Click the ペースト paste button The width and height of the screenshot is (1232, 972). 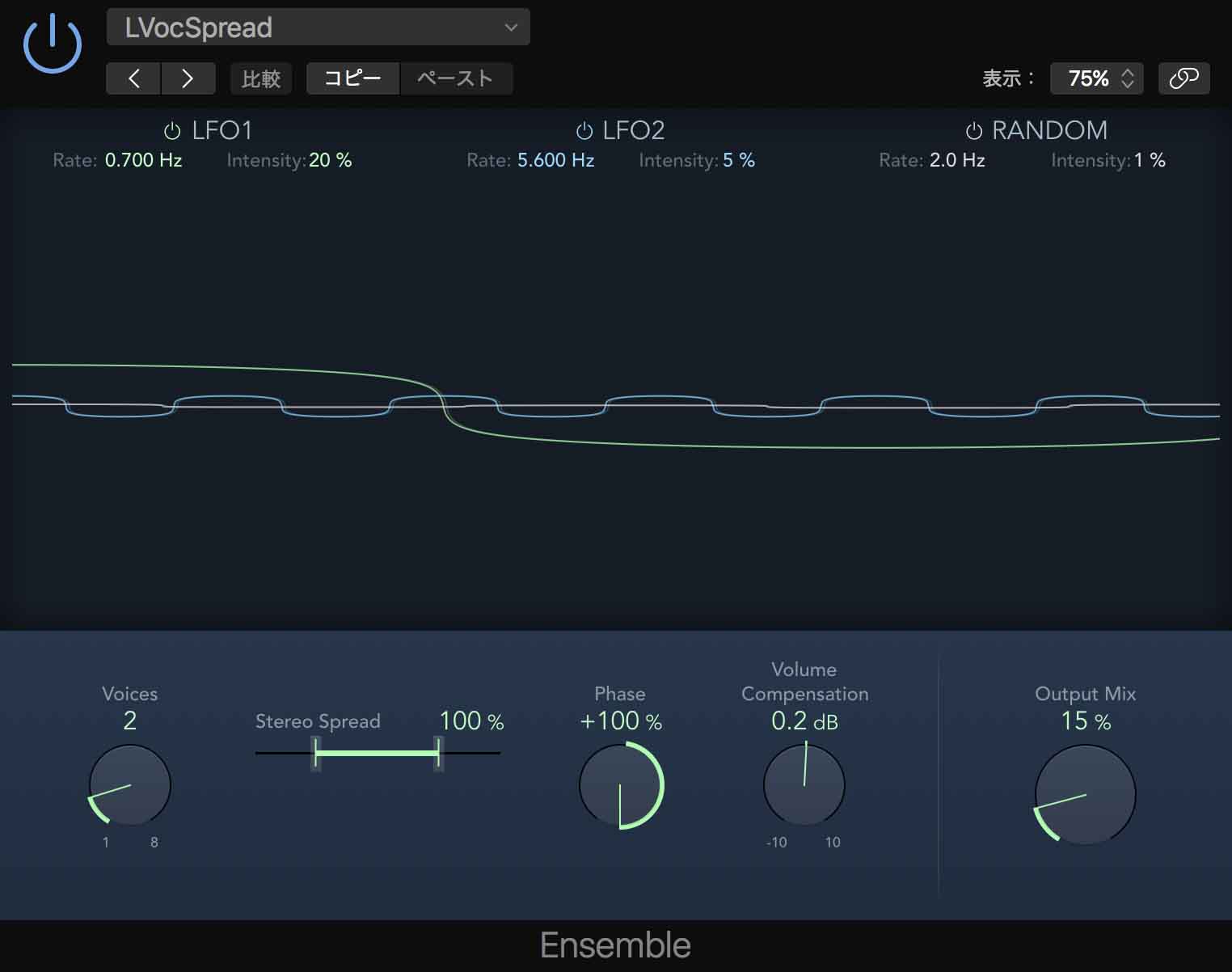456,78
